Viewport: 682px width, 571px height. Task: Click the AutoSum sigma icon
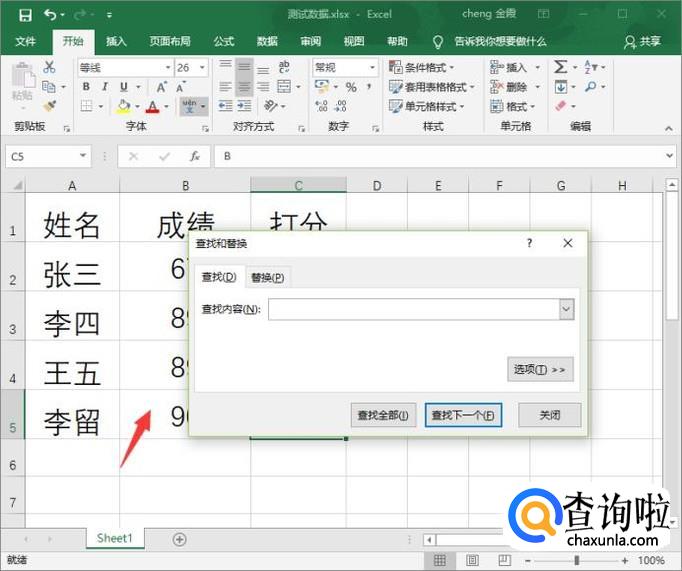point(561,67)
